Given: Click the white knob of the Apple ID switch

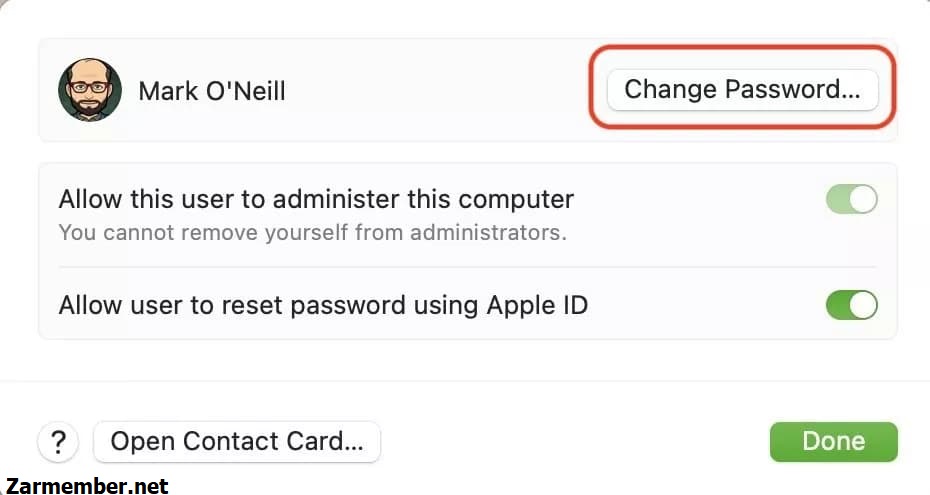Looking at the screenshot, I should coord(863,305).
